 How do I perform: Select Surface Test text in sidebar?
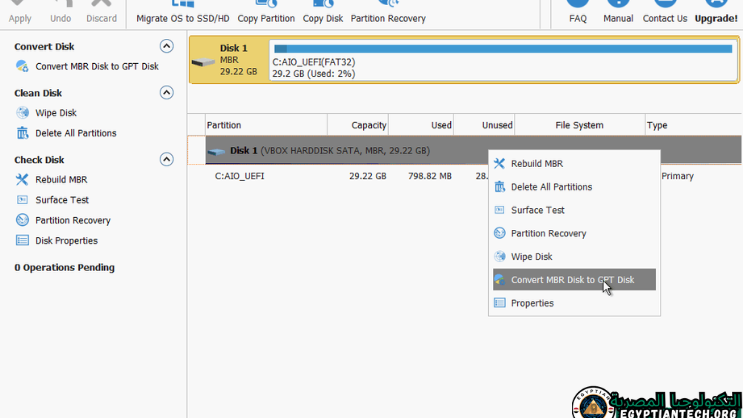pos(62,200)
